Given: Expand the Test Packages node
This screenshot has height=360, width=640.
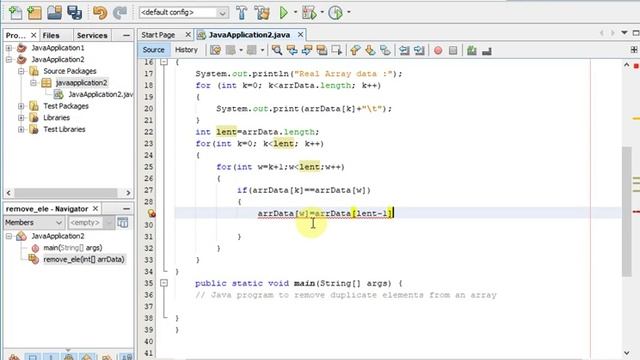Looking at the screenshot, I should point(21,106).
